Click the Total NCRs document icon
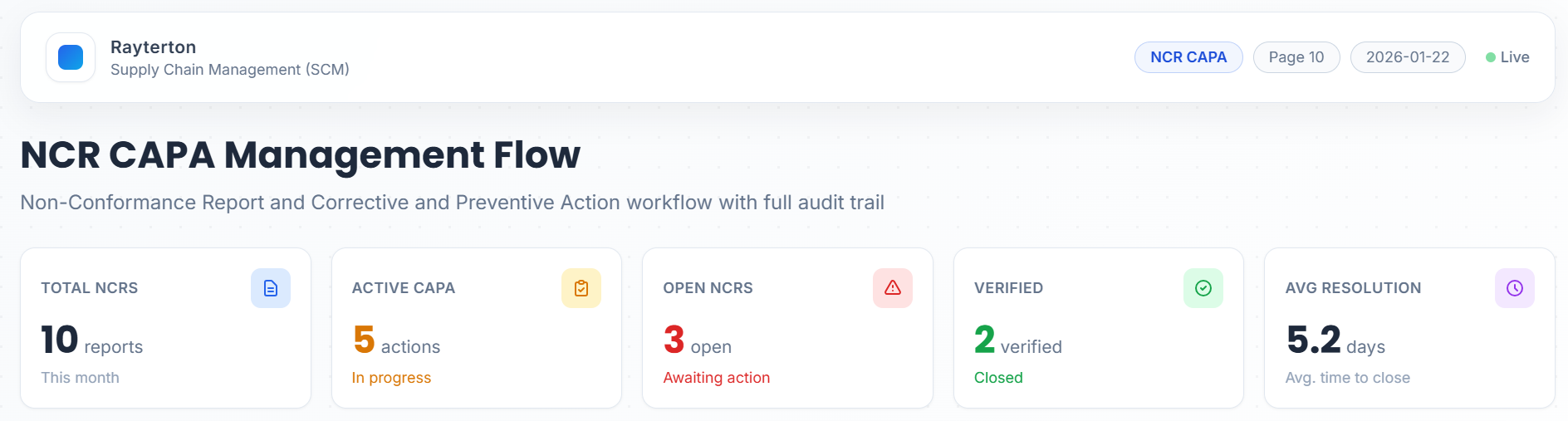This screenshot has height=421, width=1568. (x=271, y=288)
